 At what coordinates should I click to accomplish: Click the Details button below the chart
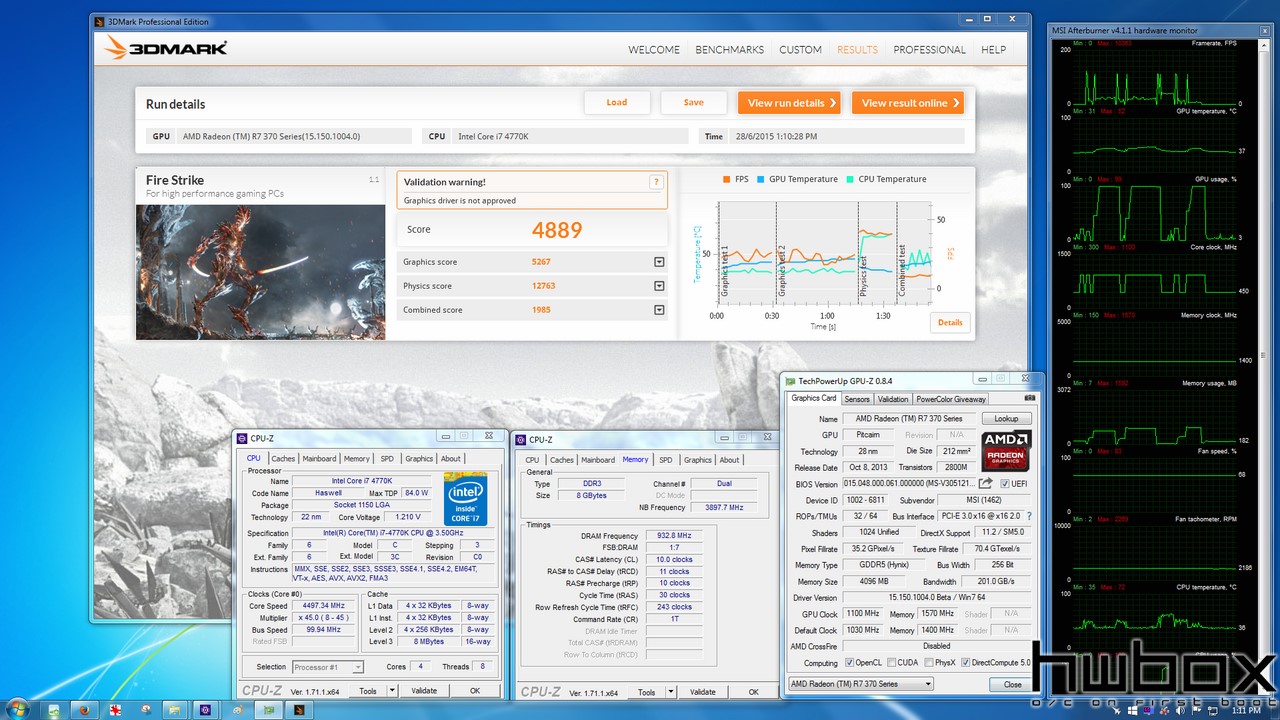[950, 323]
